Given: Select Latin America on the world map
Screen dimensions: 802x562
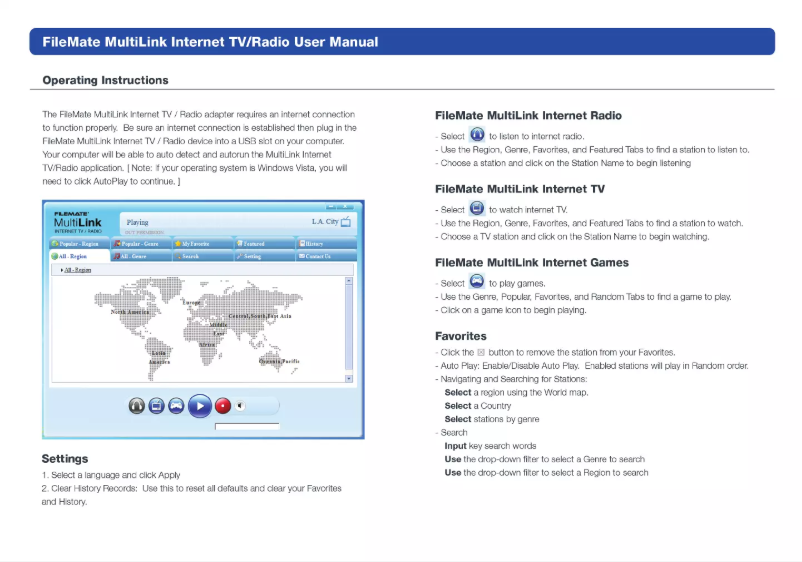Looking at the screenshot, I should click(160, 357).
